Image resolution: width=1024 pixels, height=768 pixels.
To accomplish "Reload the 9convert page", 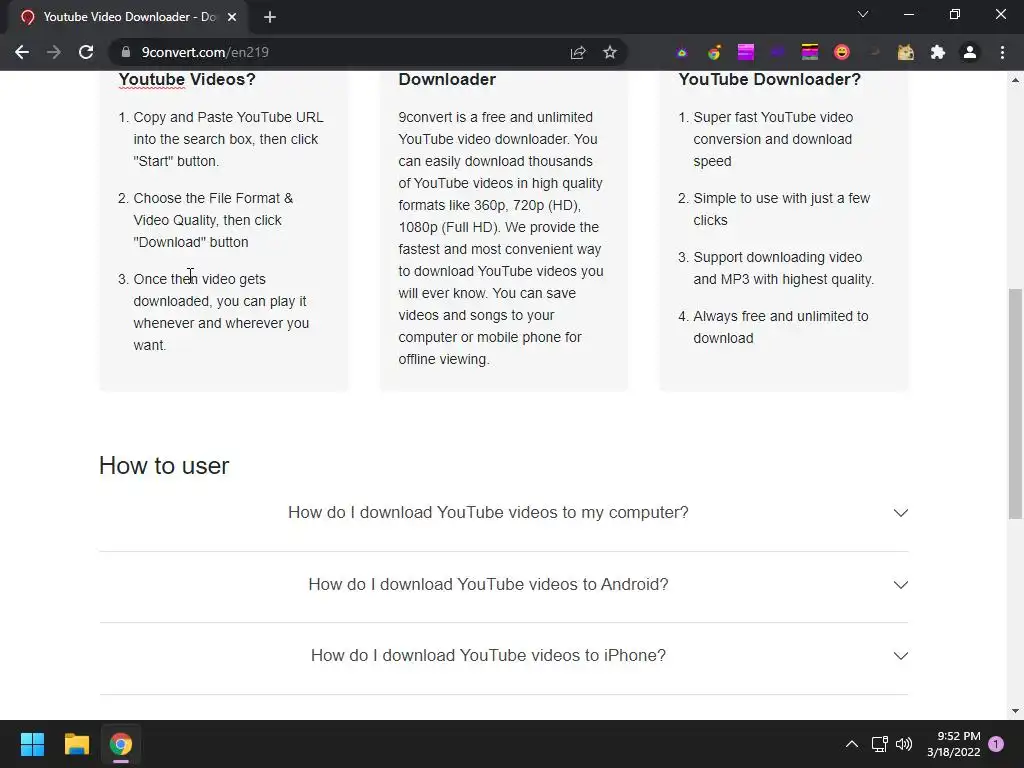I will pyautogui.click(x=86, y=52).
